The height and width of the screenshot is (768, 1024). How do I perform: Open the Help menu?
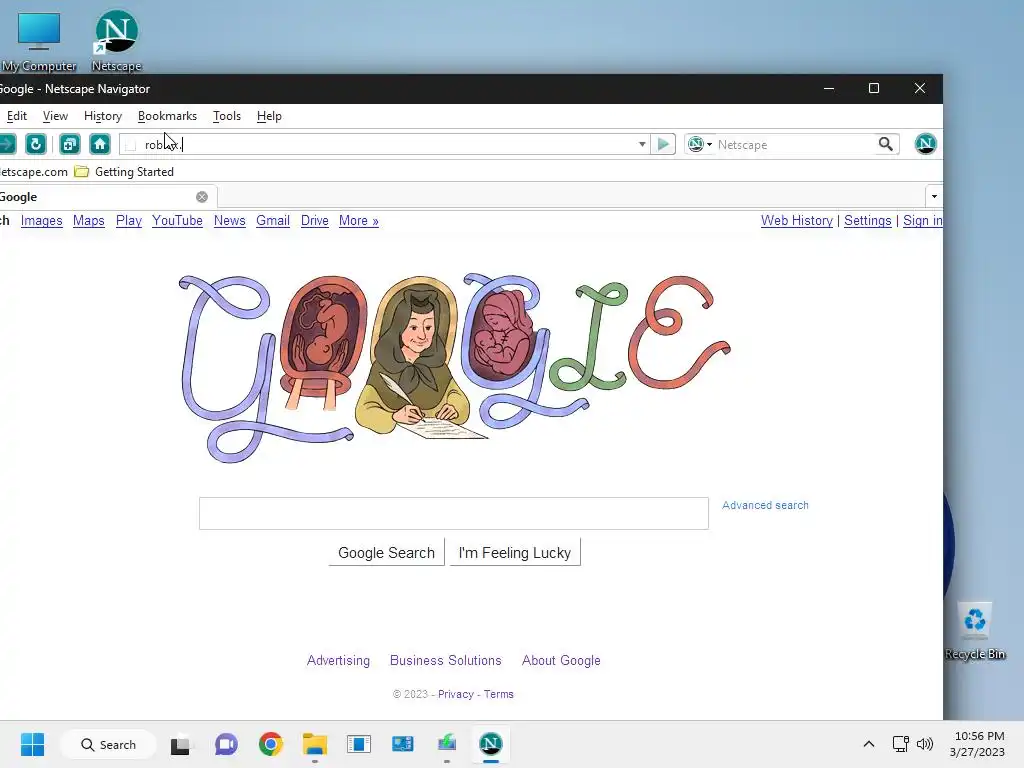[269, 116]
